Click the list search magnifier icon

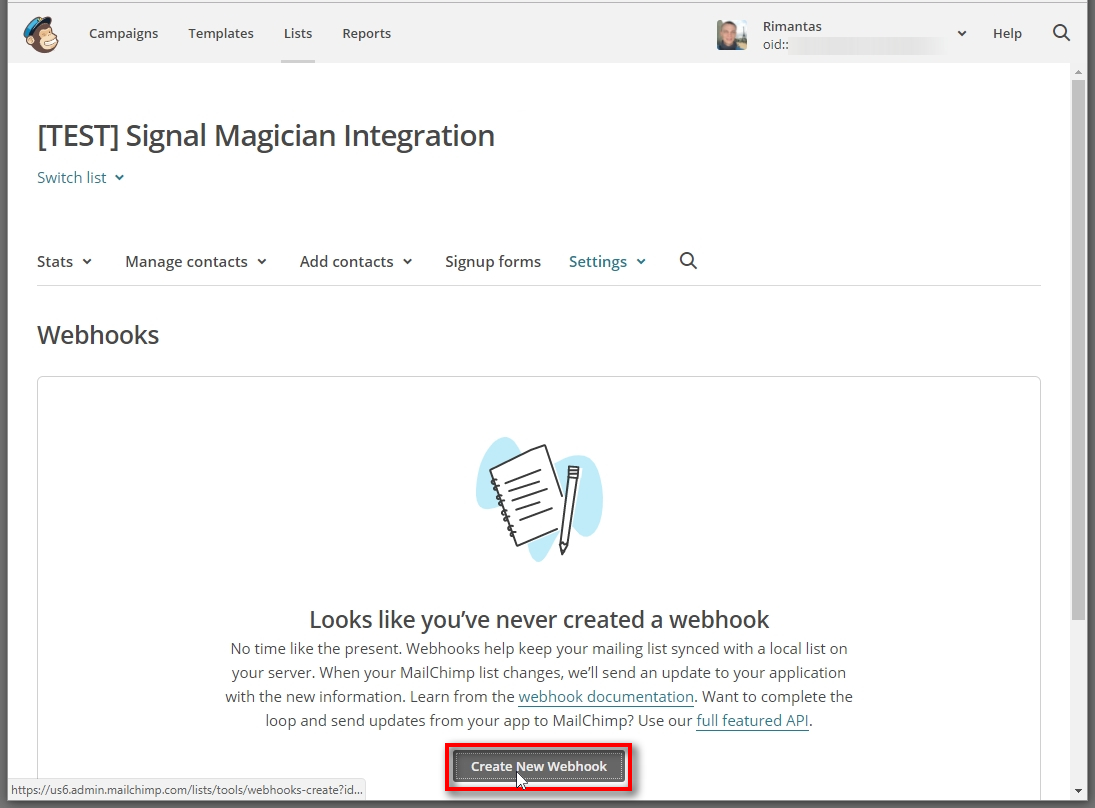point(688,261)
